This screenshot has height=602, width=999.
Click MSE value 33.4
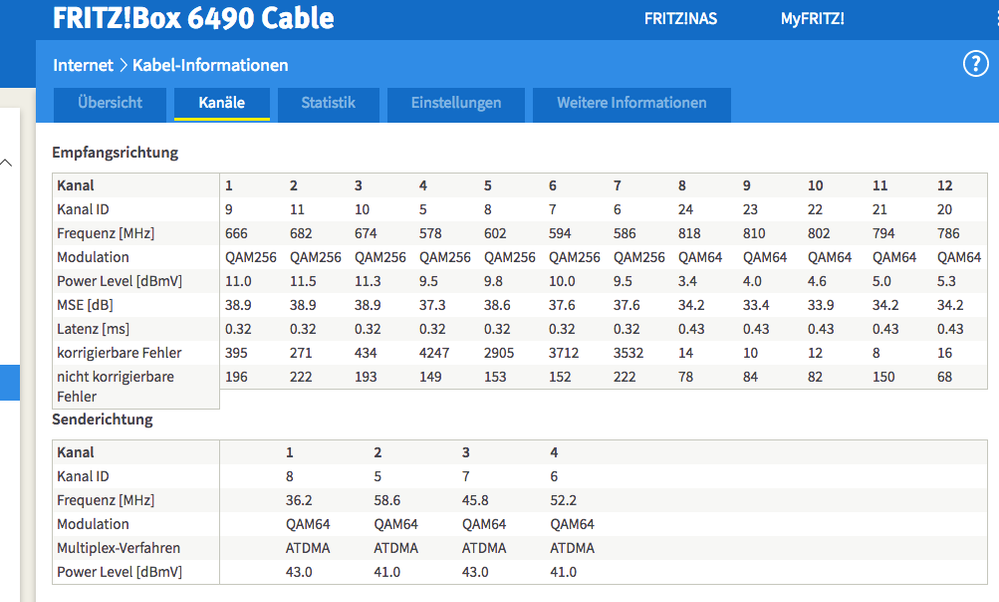756,305
